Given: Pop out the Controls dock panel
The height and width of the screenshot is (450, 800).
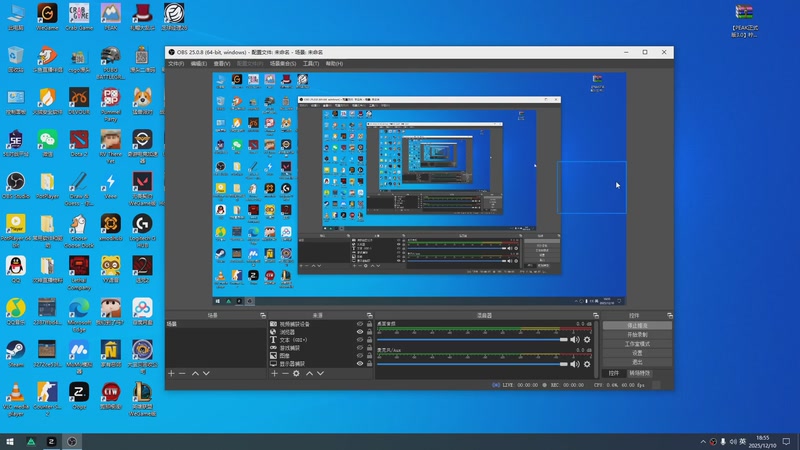Looking at the screenshot, I should coord(669,315).
